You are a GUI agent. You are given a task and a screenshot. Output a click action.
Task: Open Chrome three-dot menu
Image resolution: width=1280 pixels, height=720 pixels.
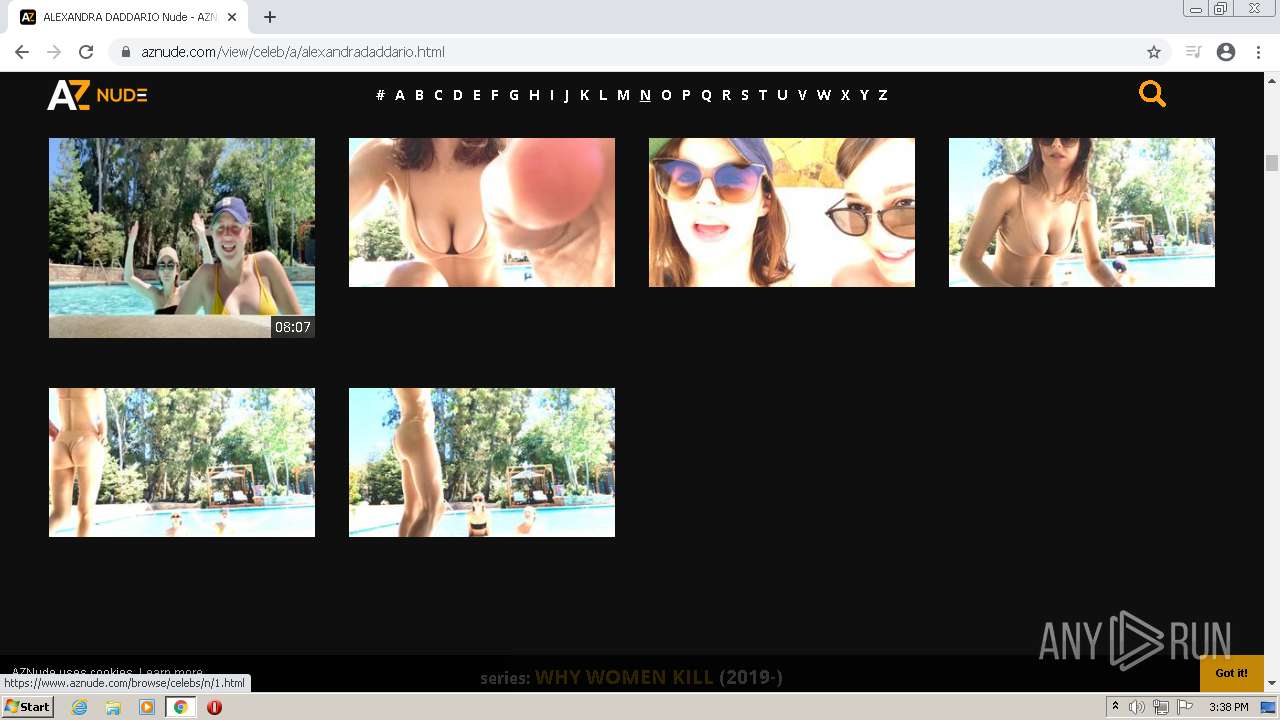tap(1258, 52)
